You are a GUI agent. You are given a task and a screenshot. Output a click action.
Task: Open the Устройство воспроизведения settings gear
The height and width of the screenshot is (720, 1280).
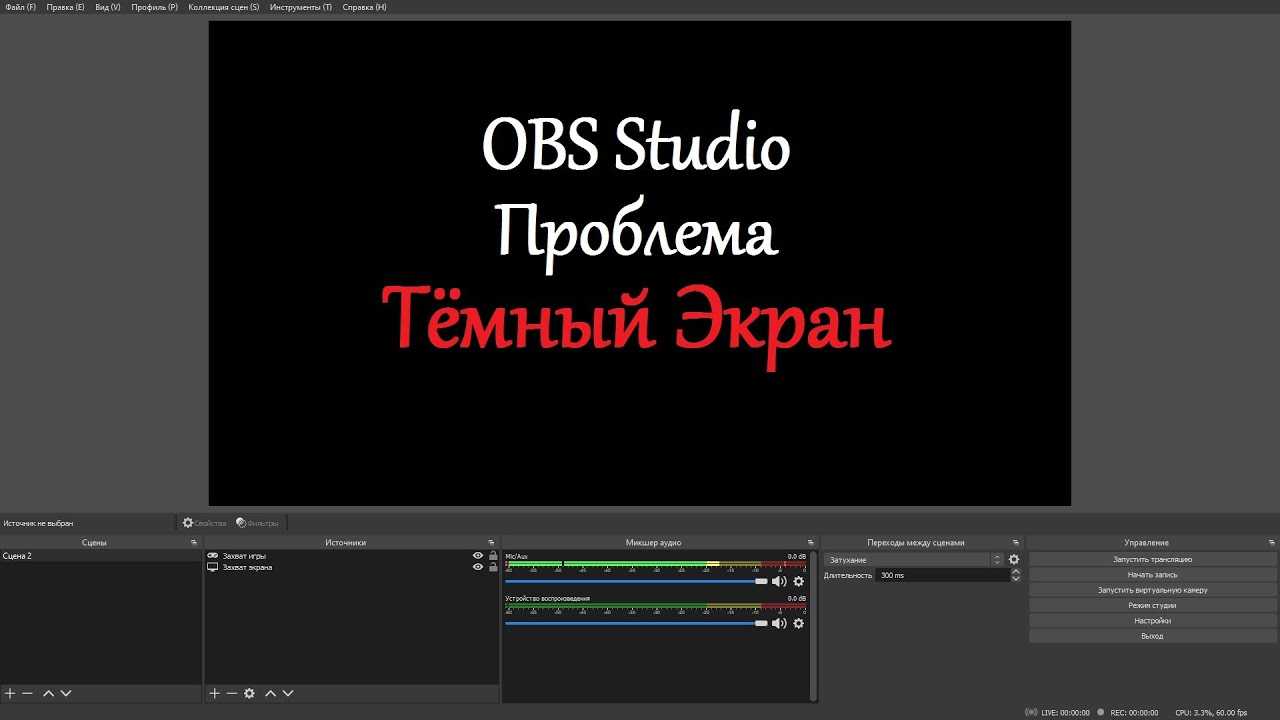pos(798,623)
